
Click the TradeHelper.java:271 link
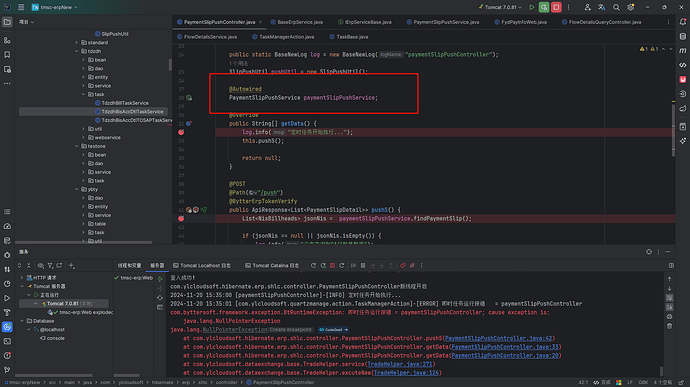tap(400, 364)
